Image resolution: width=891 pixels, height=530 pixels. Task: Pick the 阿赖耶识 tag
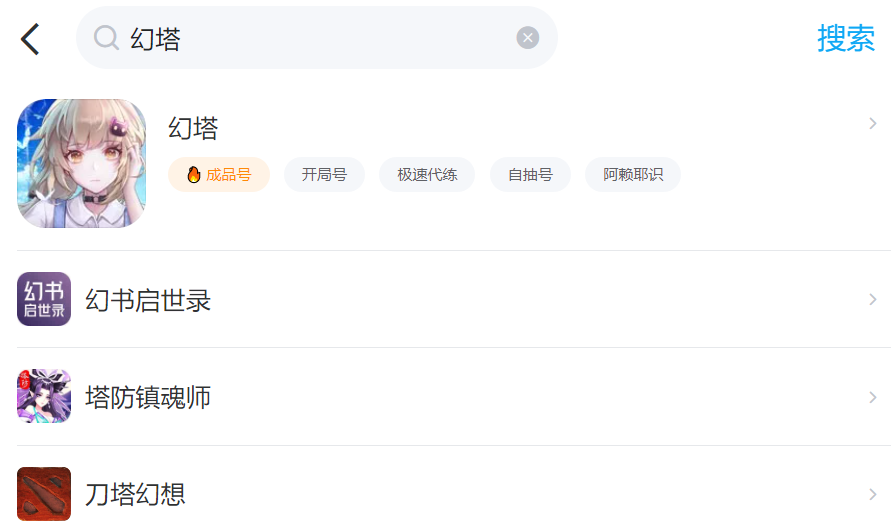(x=633, y=175)
